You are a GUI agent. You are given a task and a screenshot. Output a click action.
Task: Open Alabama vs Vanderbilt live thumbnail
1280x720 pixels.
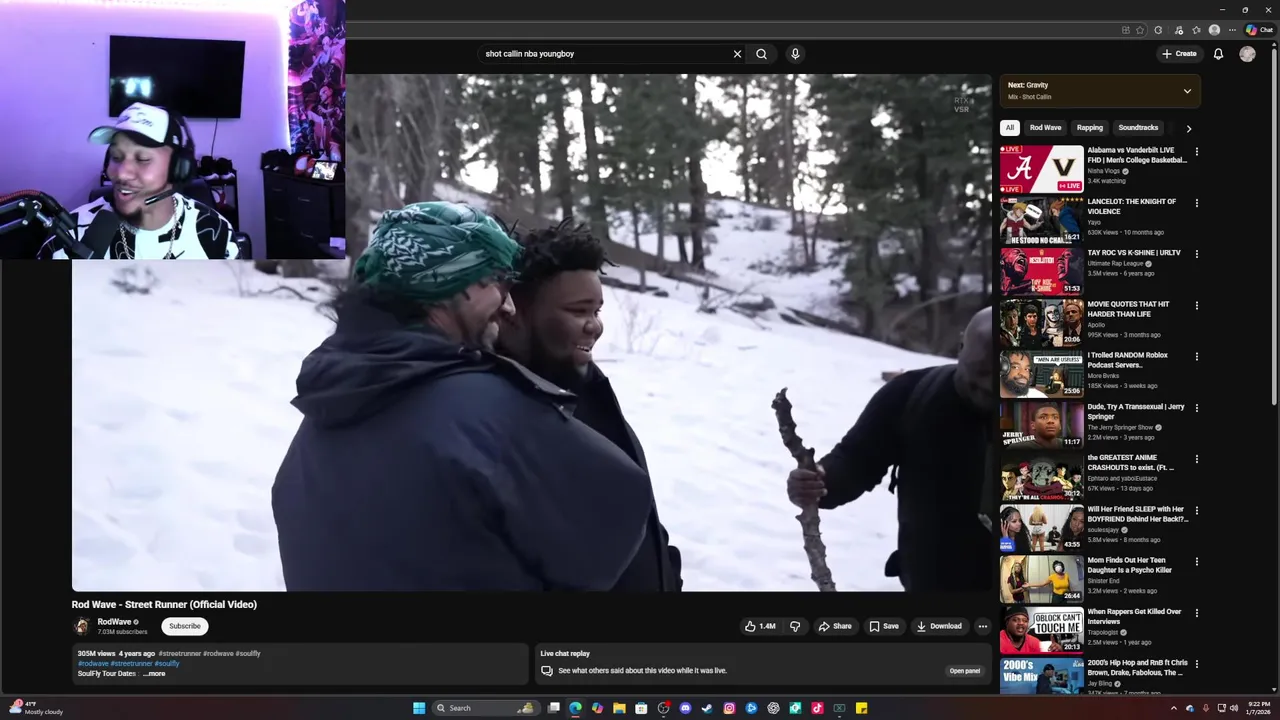1041,169
